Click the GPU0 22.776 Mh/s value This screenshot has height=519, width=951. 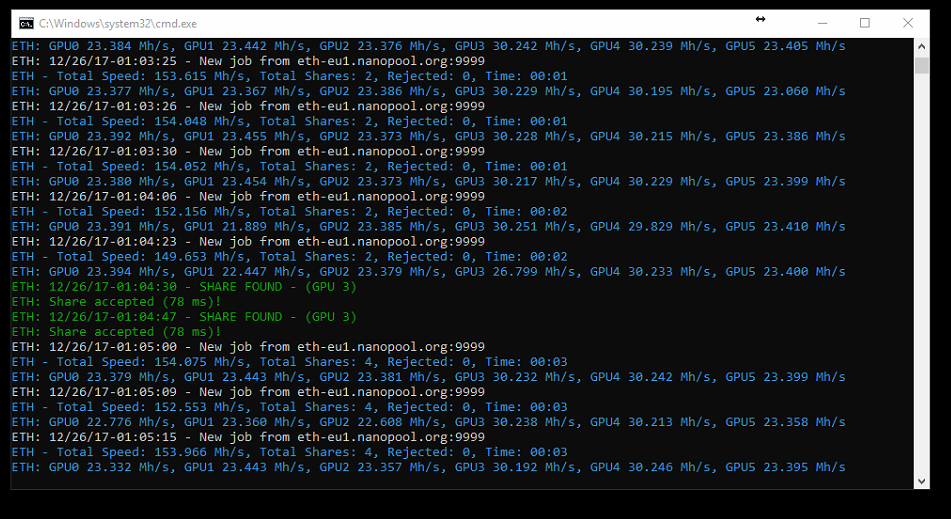tap(111, 422)
